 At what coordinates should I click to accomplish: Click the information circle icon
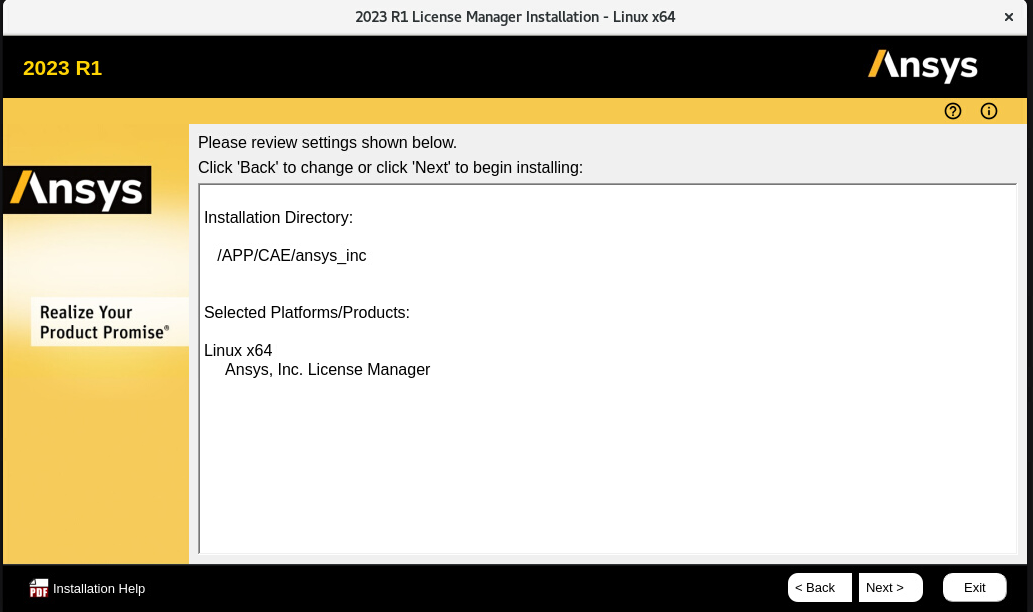tap(989, 111)
